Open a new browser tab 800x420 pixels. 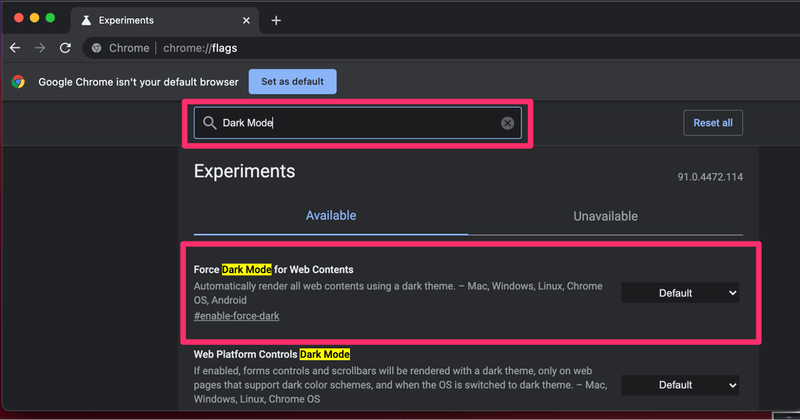tap(276, 20)
